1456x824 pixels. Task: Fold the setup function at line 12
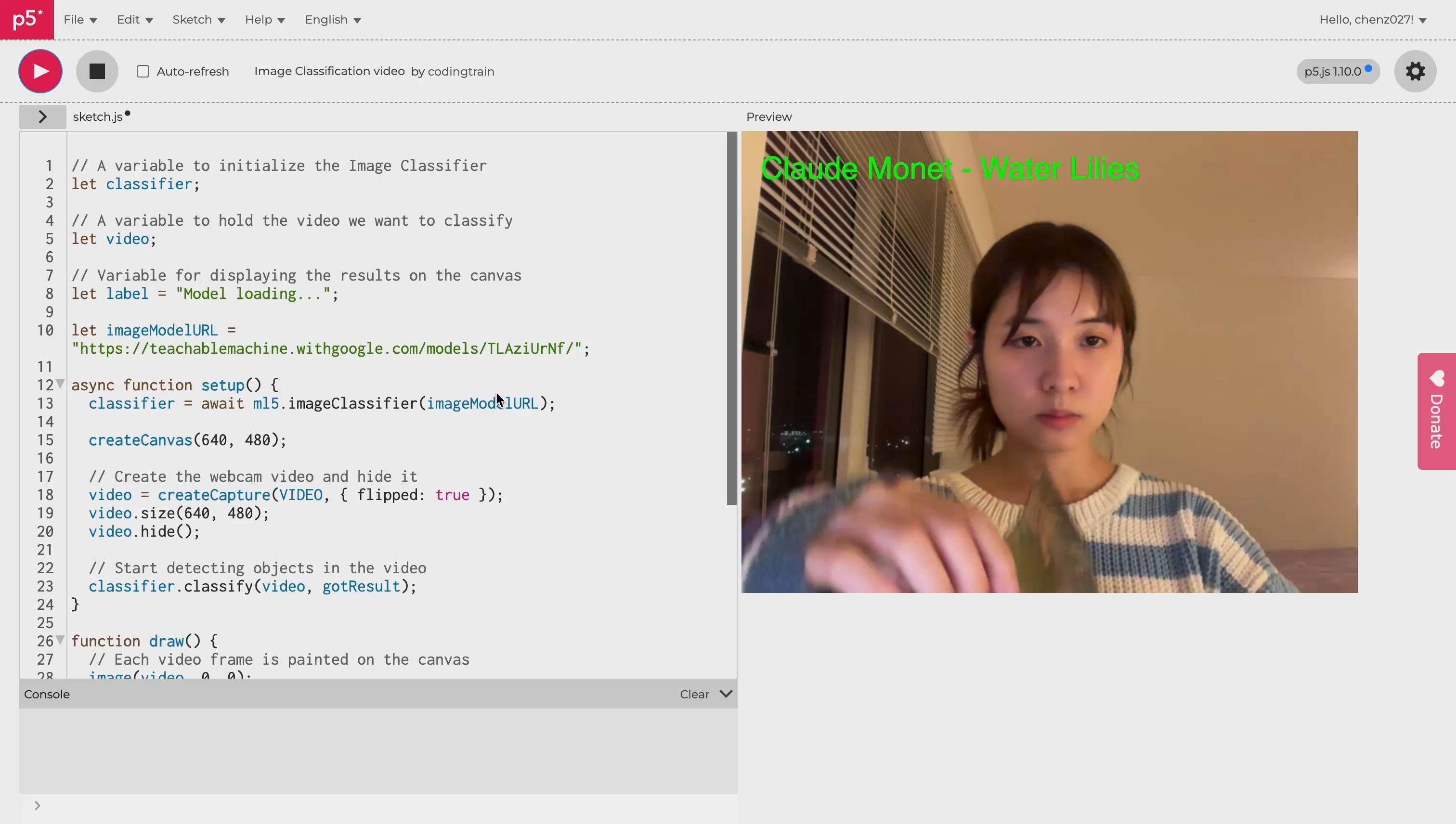61,384
